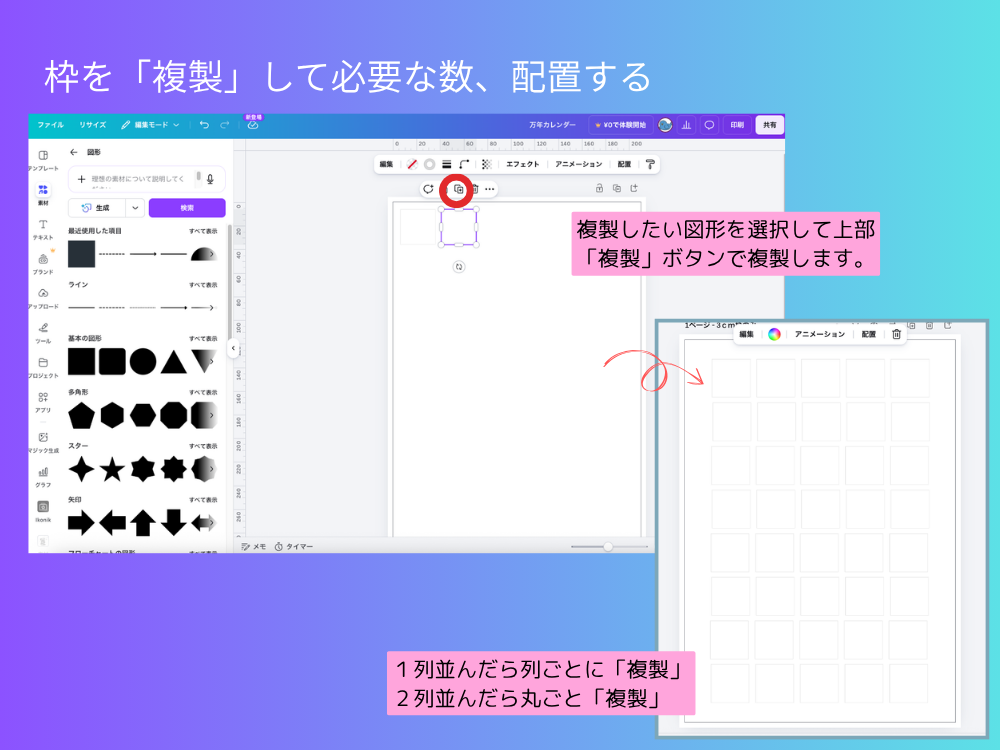
Task: Show more stars with row chevron
Action: tap(211, 469)
